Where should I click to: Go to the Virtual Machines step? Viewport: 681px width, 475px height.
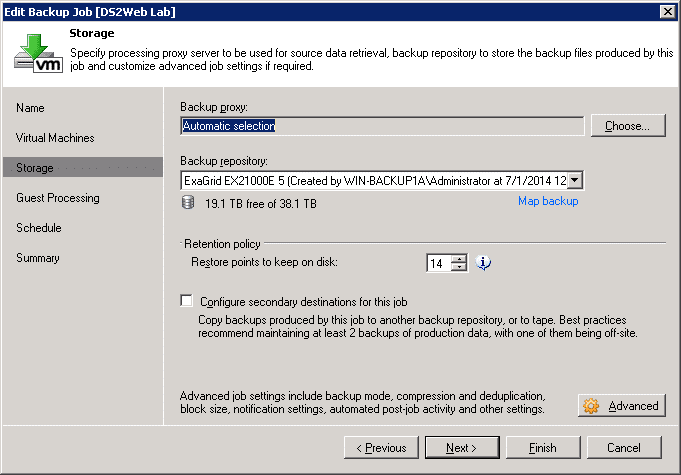tap(55, 138)
